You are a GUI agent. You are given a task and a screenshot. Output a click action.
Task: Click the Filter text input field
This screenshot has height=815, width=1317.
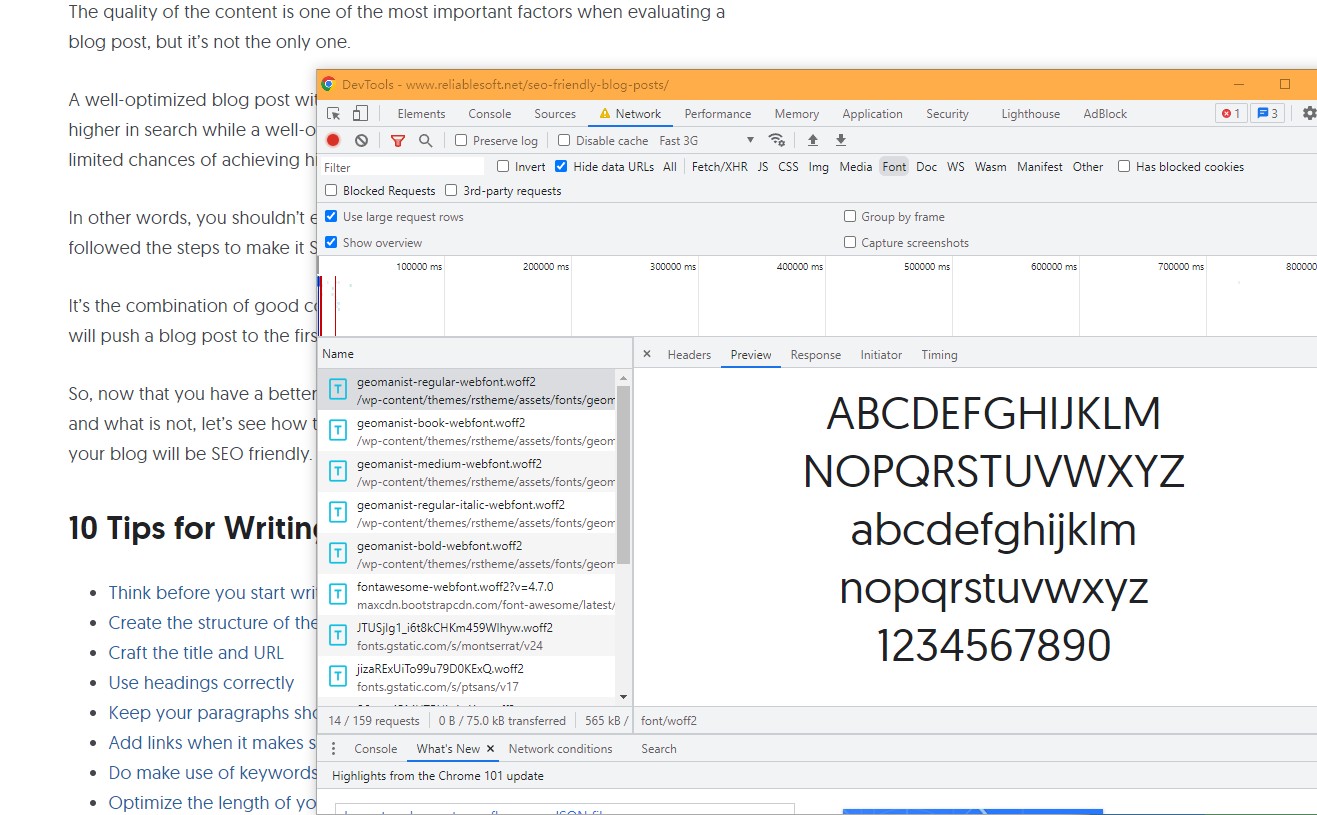tap(402, 167)
